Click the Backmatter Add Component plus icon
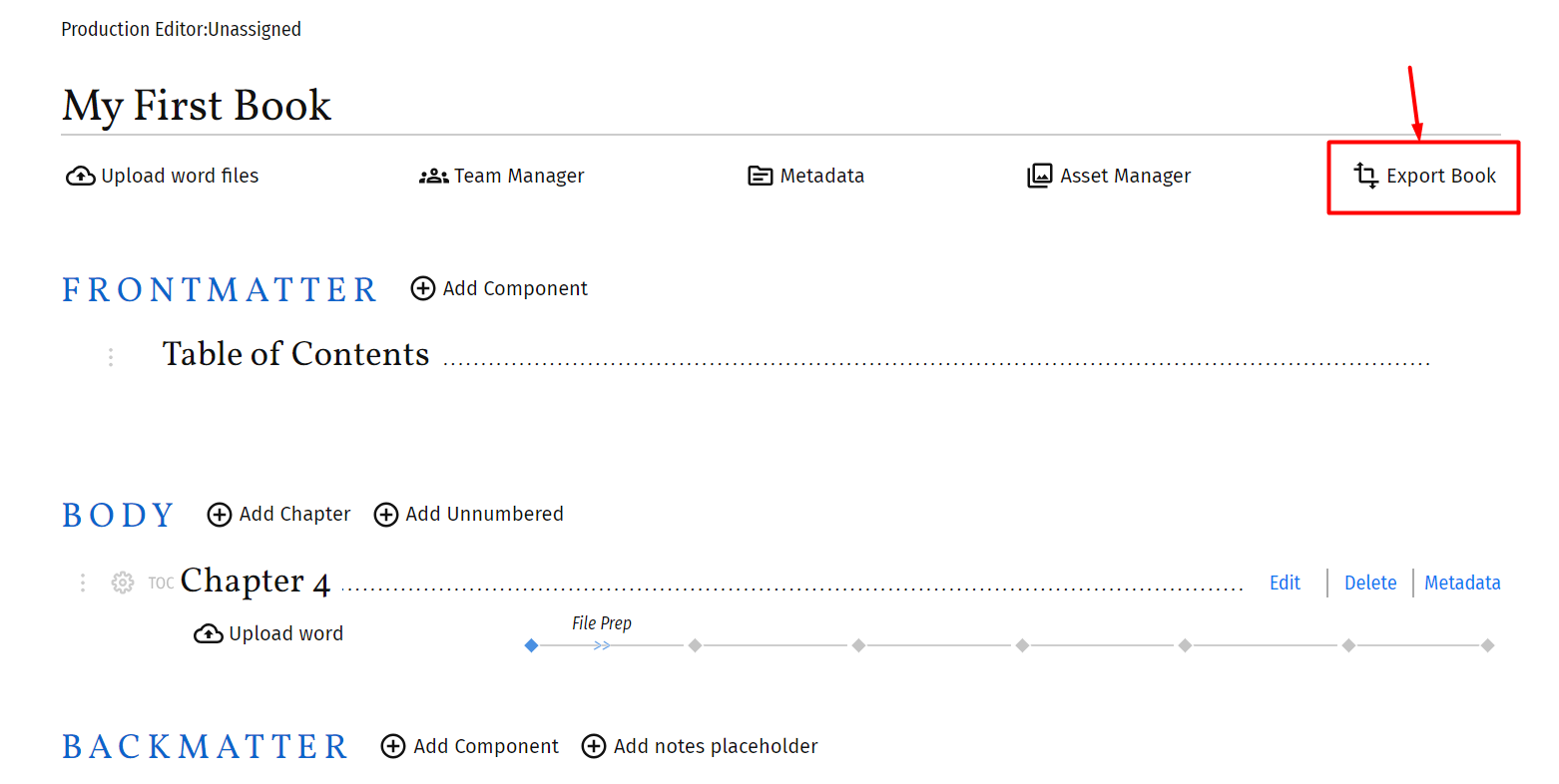The width and height of the screenshot is (1559, 784). coord(393,746)
